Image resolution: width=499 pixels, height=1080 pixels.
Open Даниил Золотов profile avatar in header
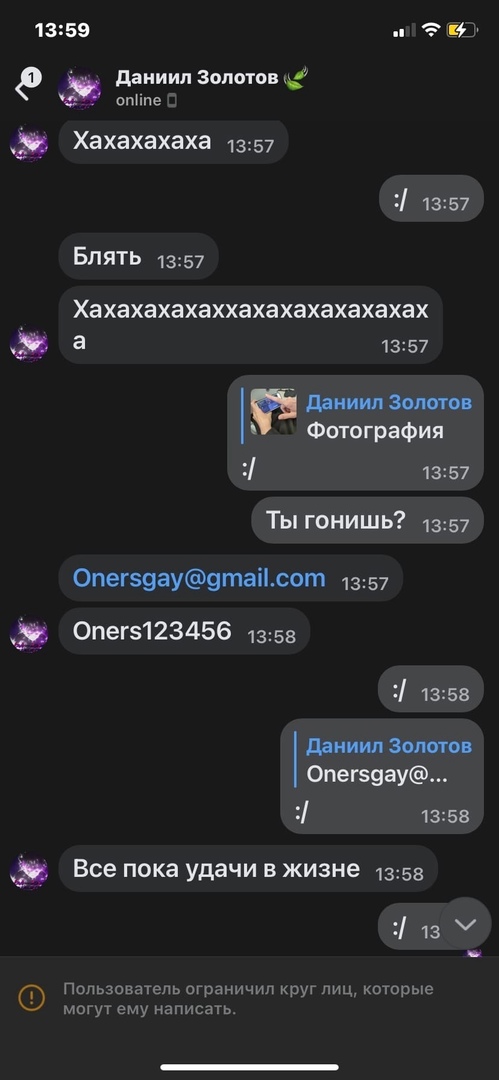click(79, 88)
